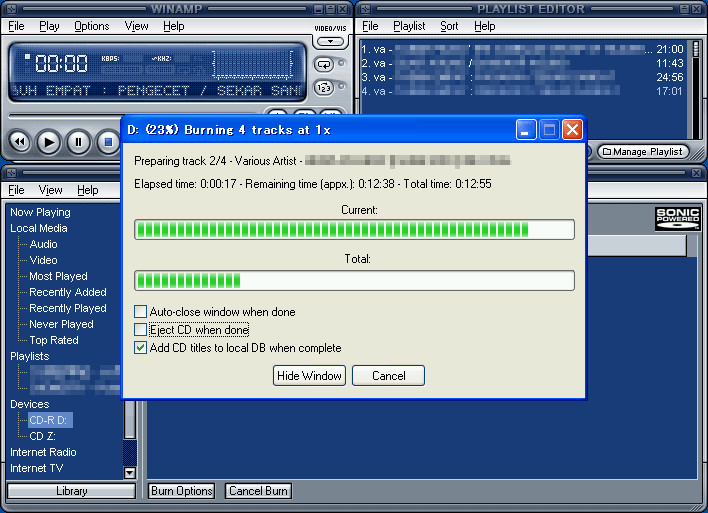The height and width of the screenshot is (513, 708).
Task: Click the Hide Window button
Action: (309, 376)
